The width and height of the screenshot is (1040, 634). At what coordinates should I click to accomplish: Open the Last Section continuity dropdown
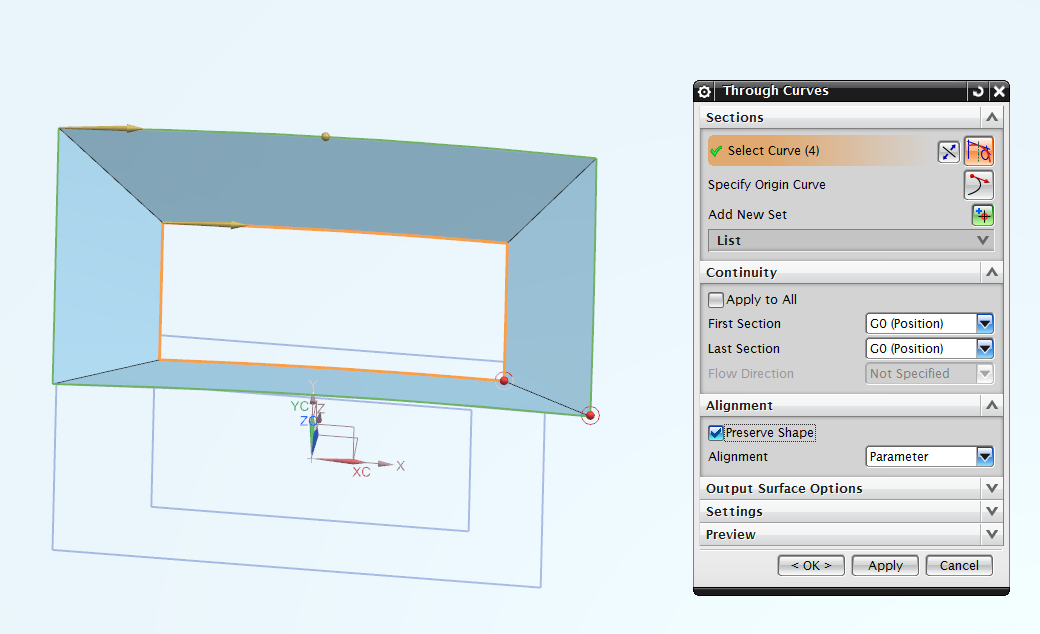(x=929, y=349)
